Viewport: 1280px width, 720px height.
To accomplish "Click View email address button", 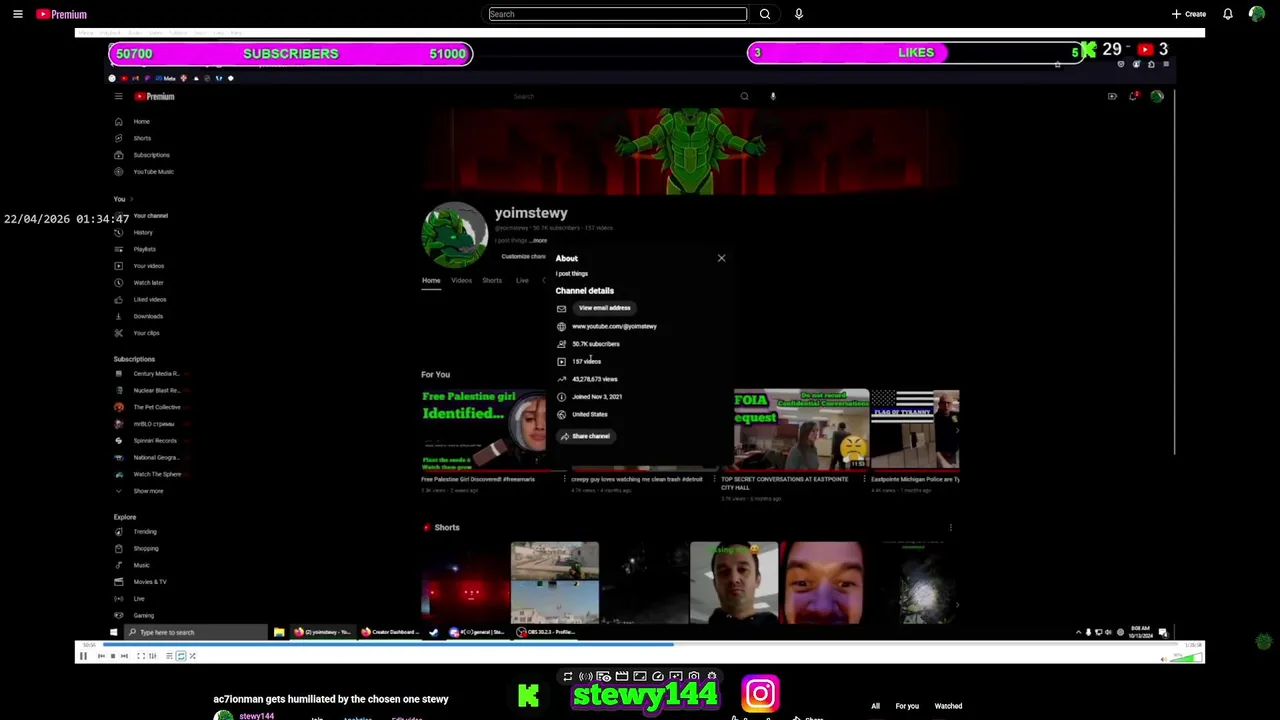I will [604, 308].
